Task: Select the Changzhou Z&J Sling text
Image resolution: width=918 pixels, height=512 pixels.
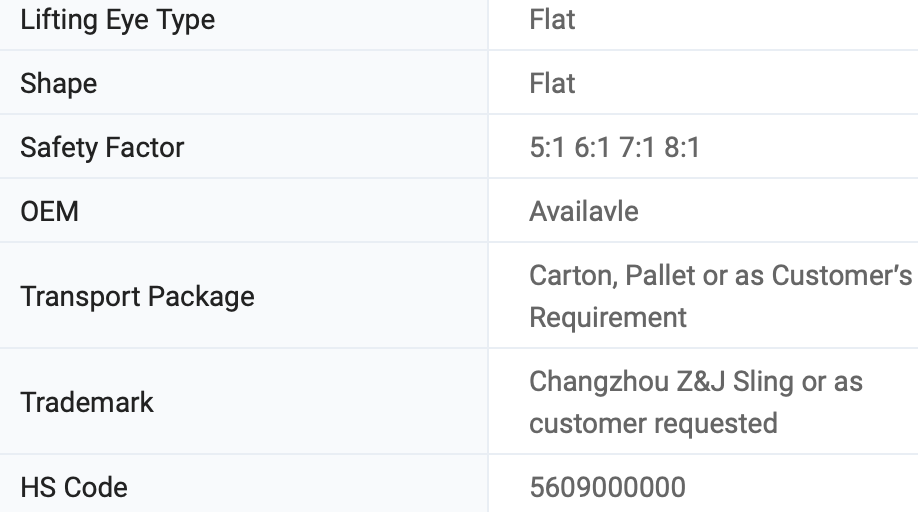Action: click(x=662, y=382)
